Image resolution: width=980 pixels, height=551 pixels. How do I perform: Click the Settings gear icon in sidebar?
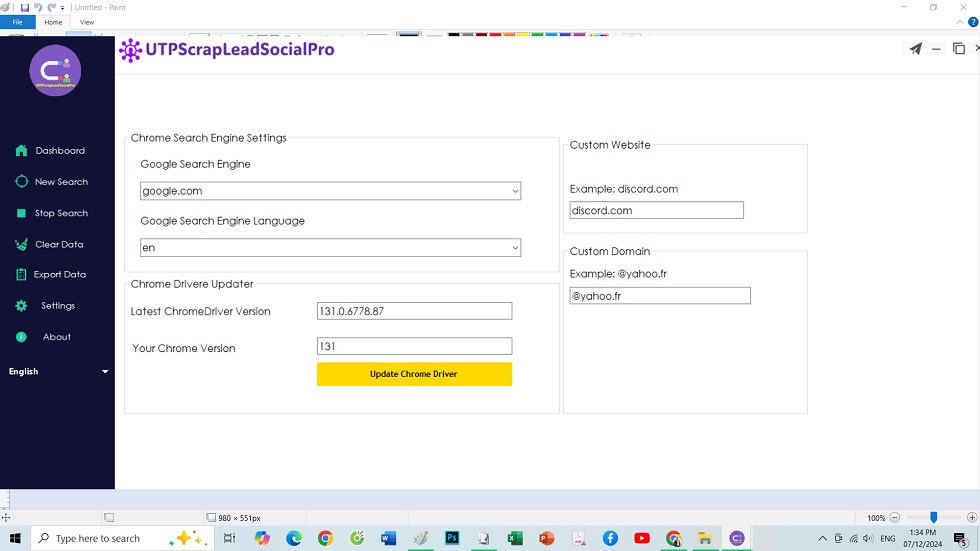click(21, 306)
